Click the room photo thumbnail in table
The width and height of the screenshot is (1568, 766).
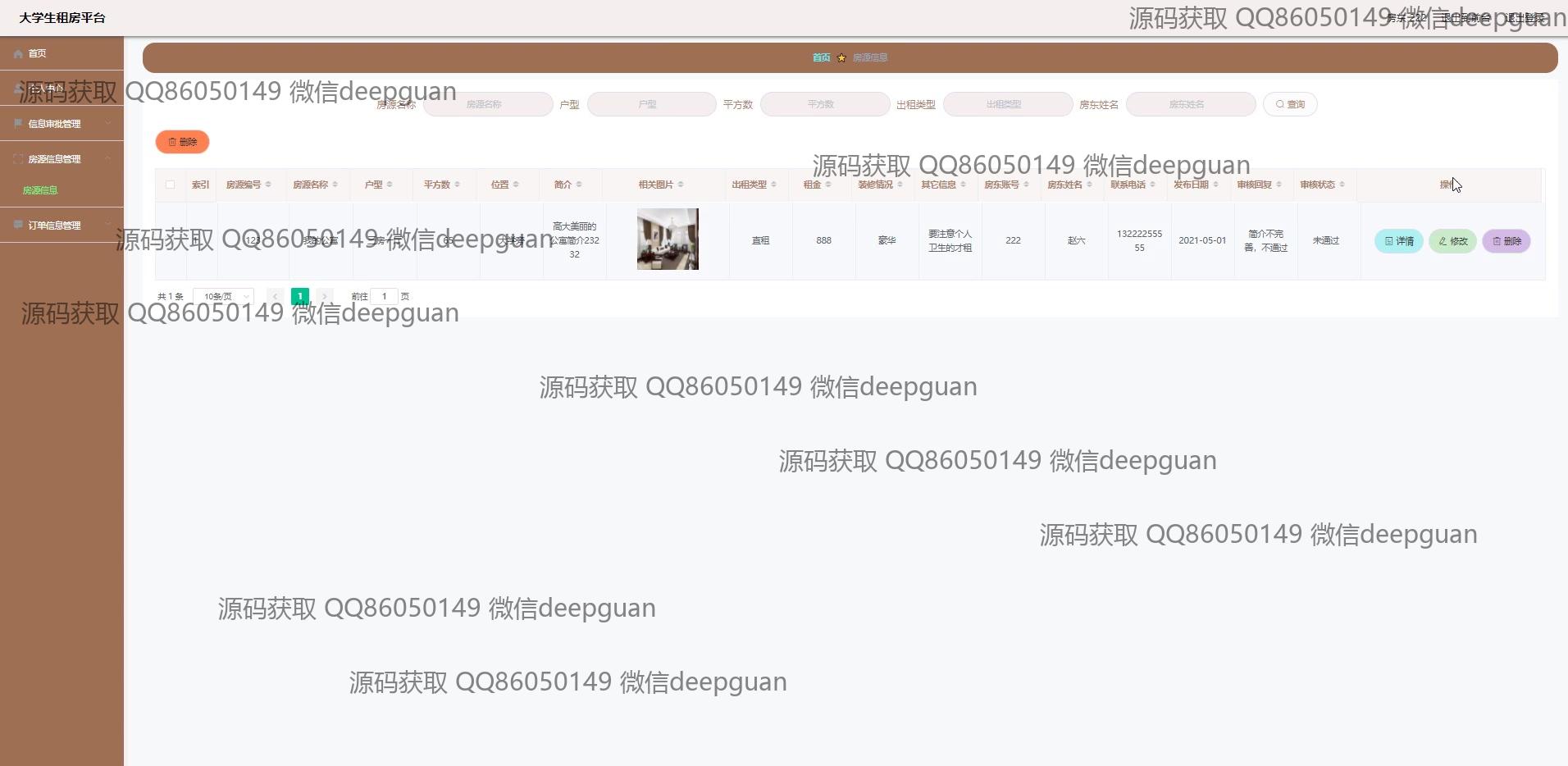pyautogui.click(x=668, y=239)
